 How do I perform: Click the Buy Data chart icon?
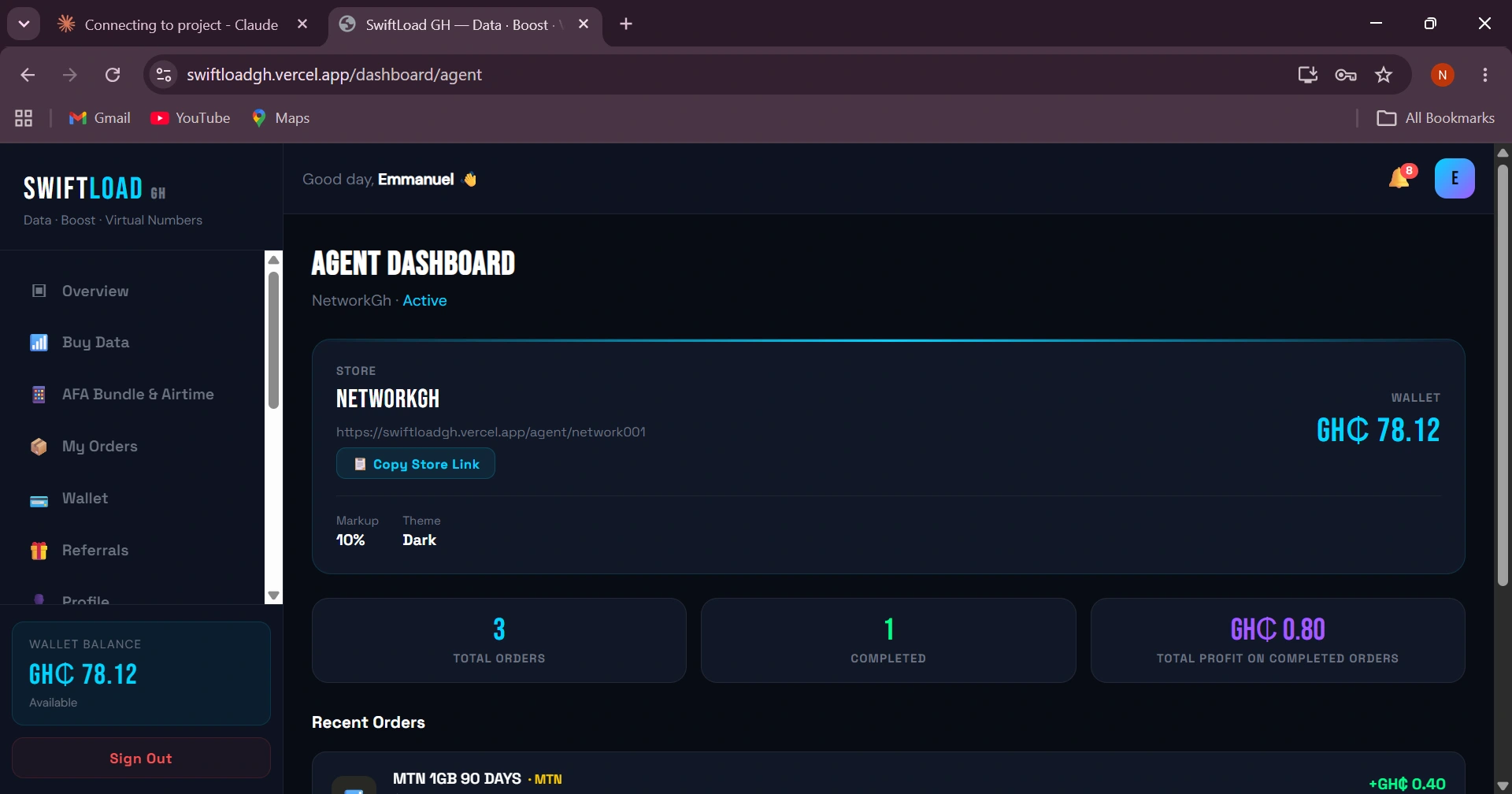(39, 343)
